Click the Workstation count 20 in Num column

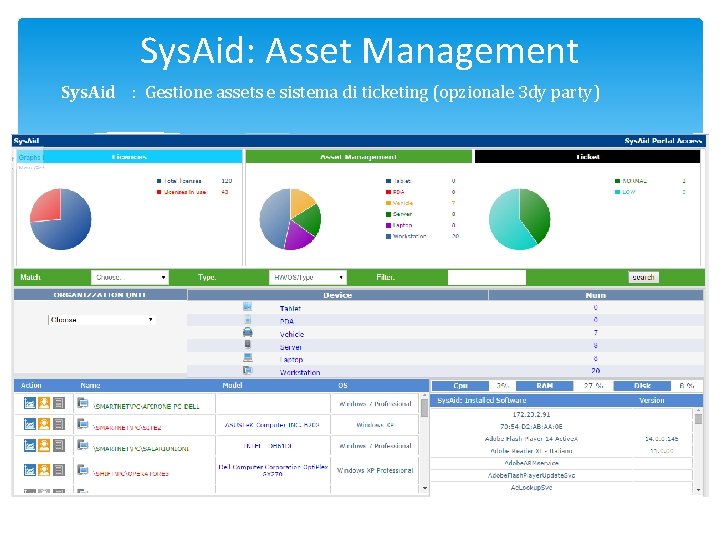click(x=596, y=371)
